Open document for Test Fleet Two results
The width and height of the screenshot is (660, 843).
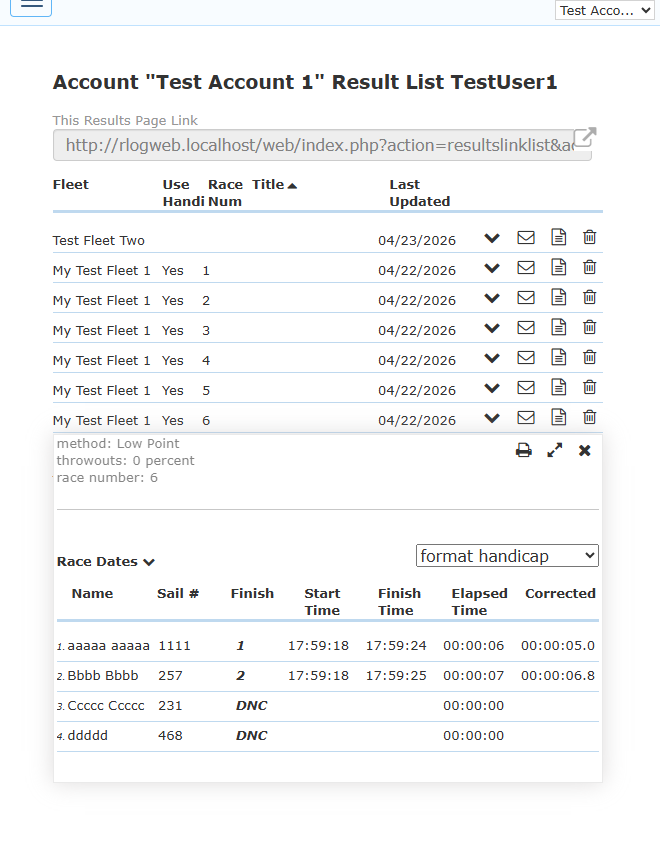coord(558,237)
